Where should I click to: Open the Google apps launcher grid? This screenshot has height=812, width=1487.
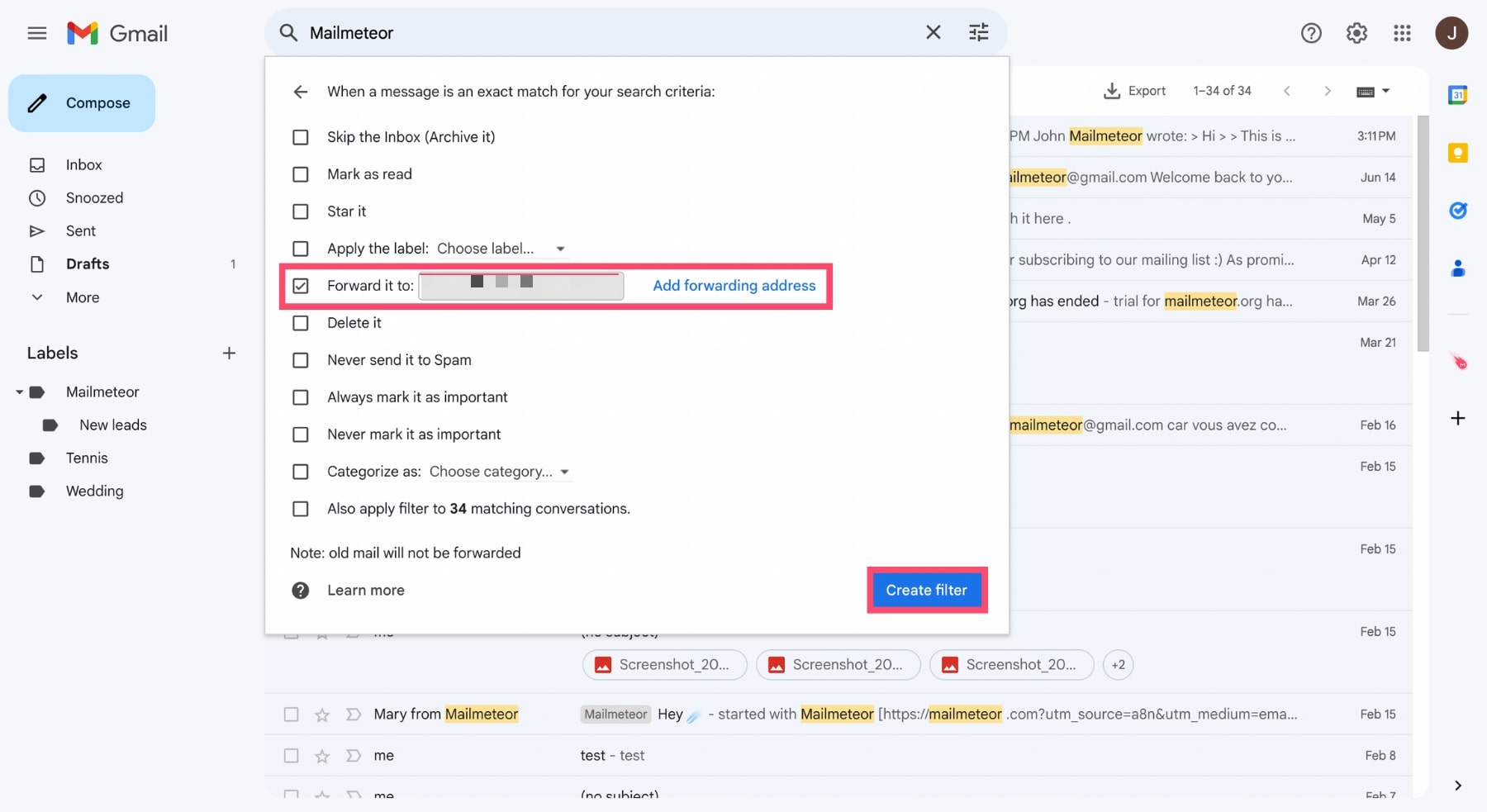pyautogui.click(x=1402, y=33)
